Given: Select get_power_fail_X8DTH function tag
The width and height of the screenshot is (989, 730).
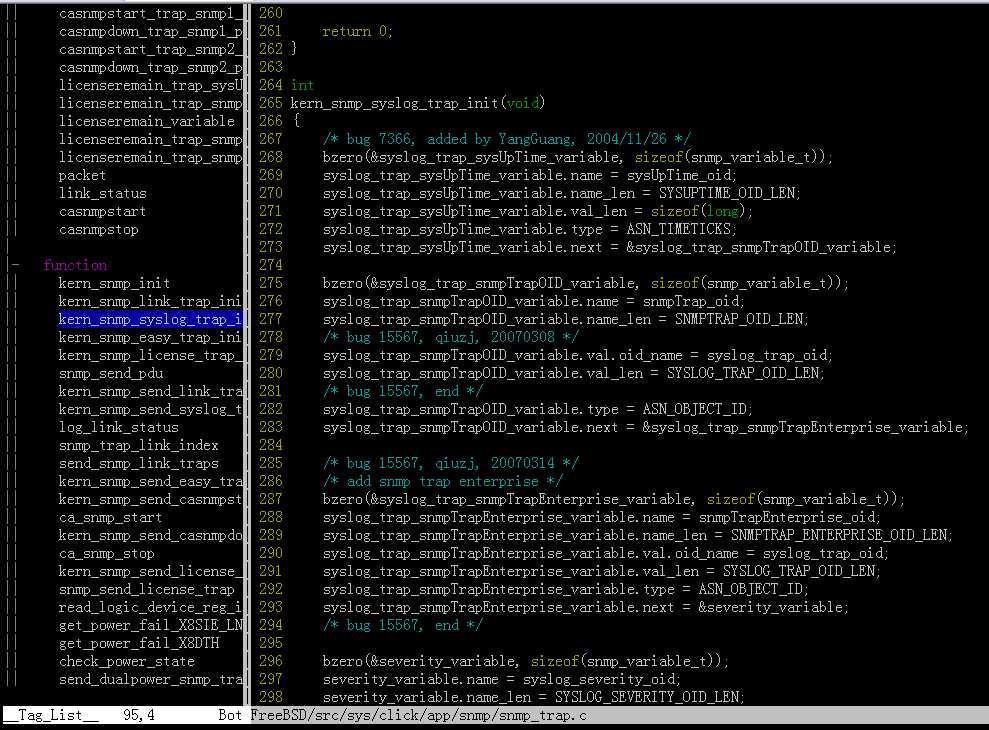Looking at the screenshot, I should click(x=139, y=643).
